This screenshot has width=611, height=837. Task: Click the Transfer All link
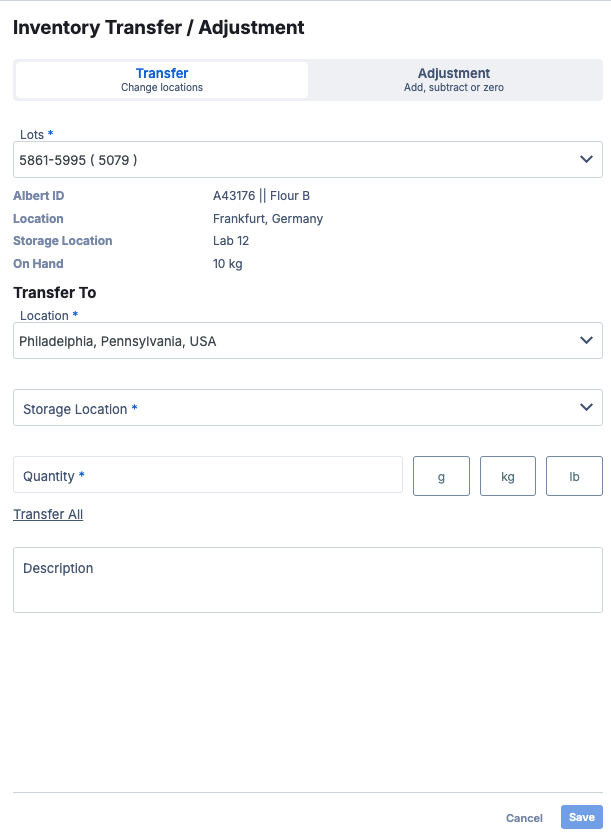coord(48,514)
